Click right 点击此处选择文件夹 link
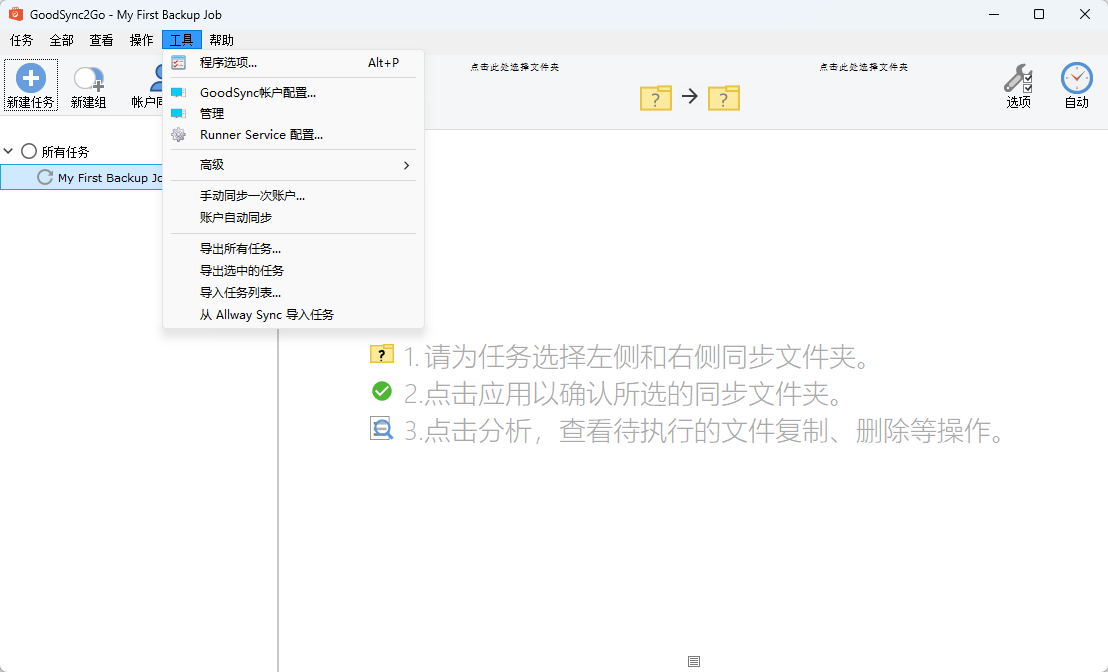This screenshot has width=1108, height=672. point(864,67)
